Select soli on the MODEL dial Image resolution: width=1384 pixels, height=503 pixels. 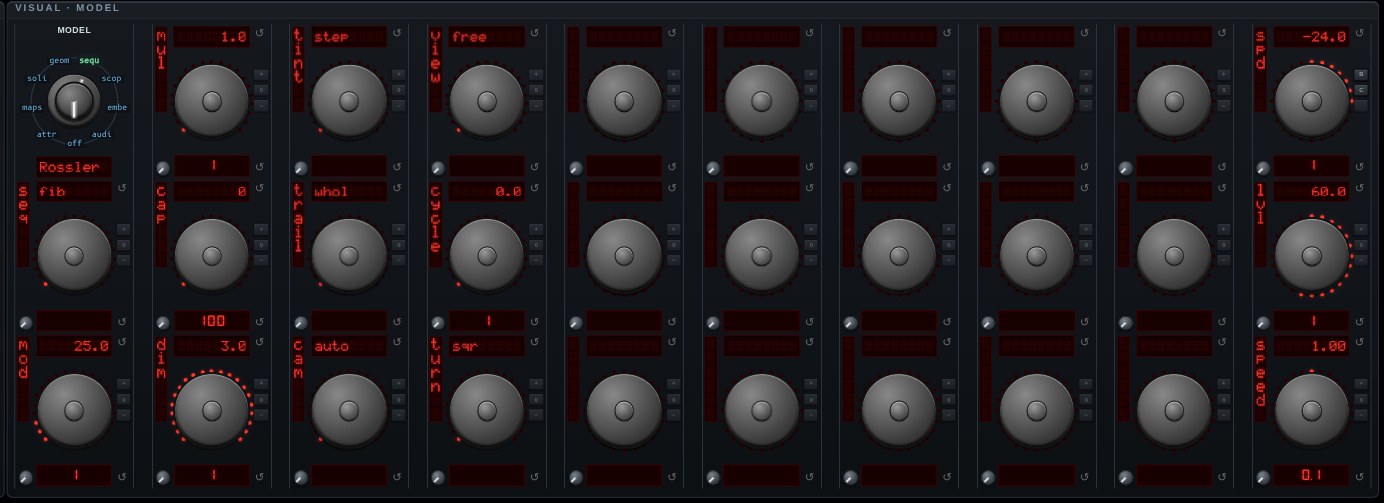pyautogui.click(x=37, y=78)
